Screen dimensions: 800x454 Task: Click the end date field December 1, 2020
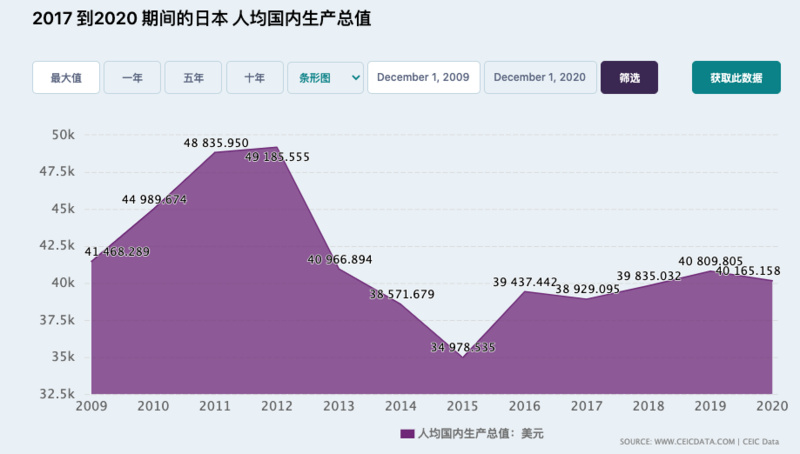(540, 77)
